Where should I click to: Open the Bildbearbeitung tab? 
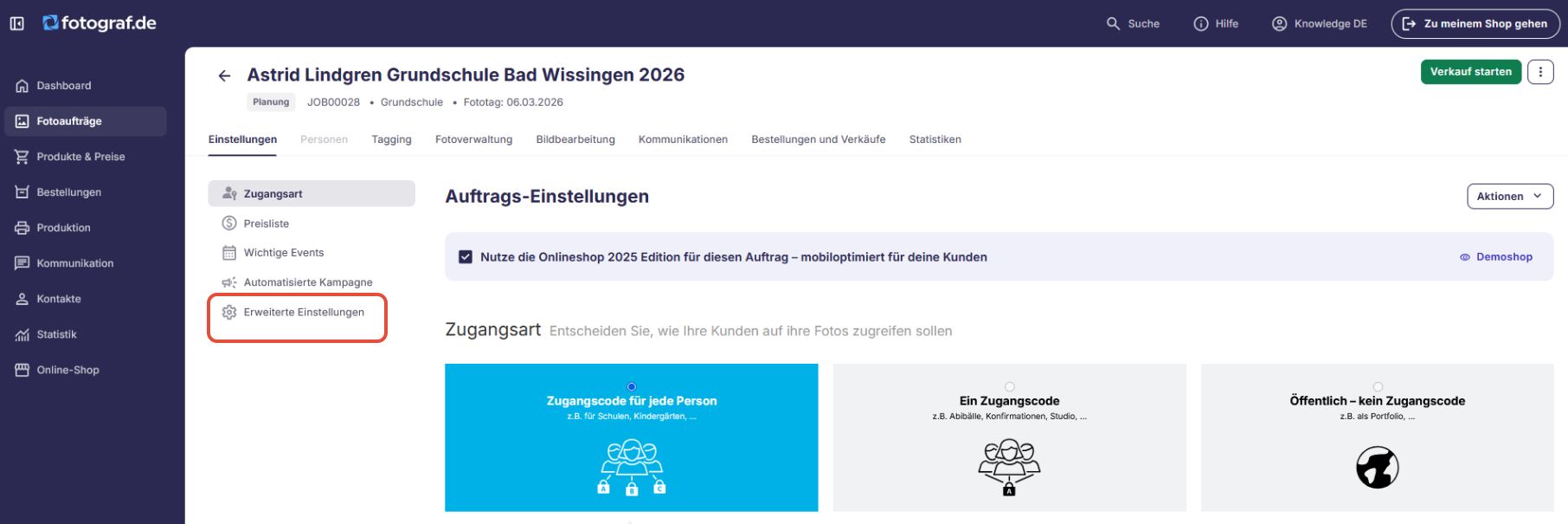(x=575, y=139)
